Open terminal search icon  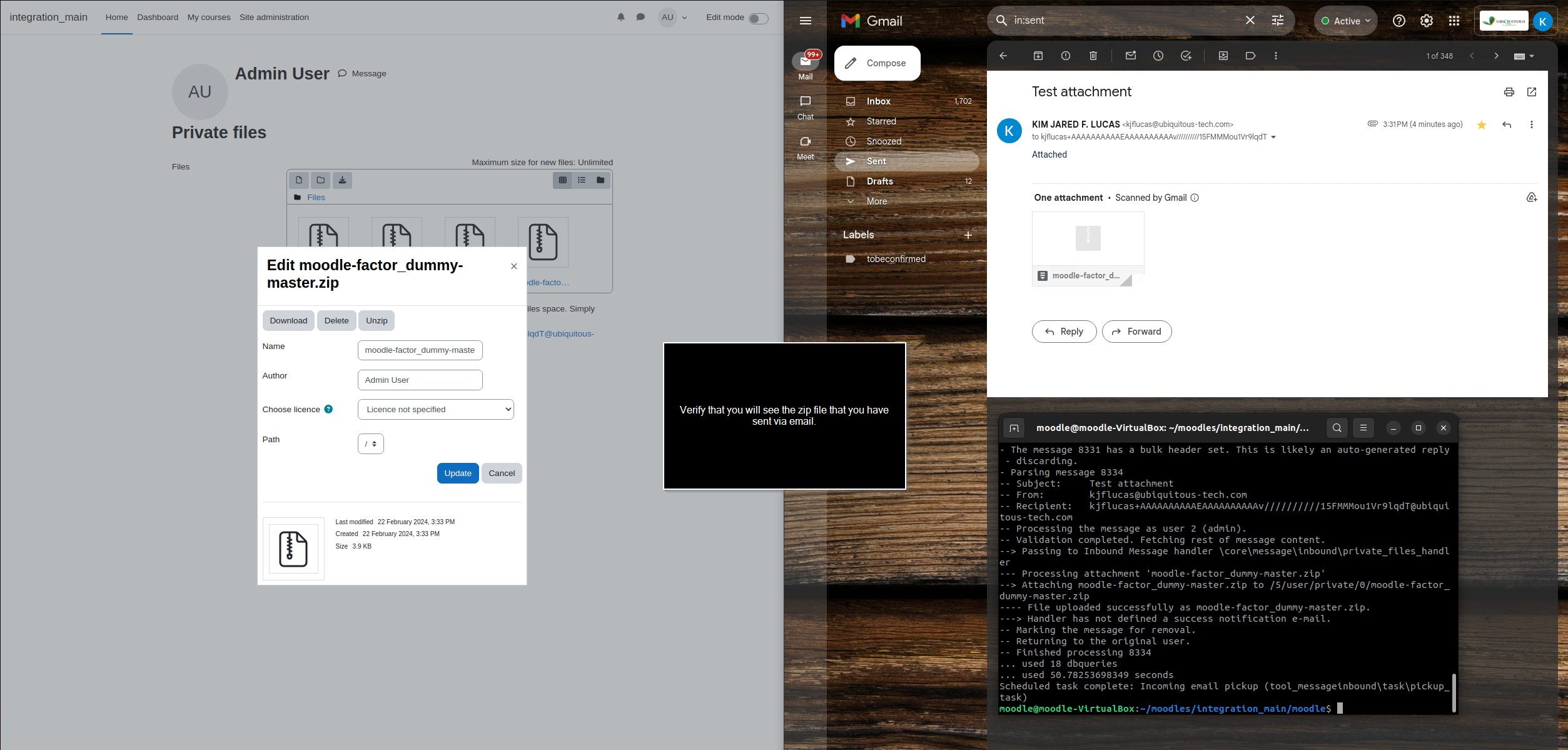coord(1337,428)
